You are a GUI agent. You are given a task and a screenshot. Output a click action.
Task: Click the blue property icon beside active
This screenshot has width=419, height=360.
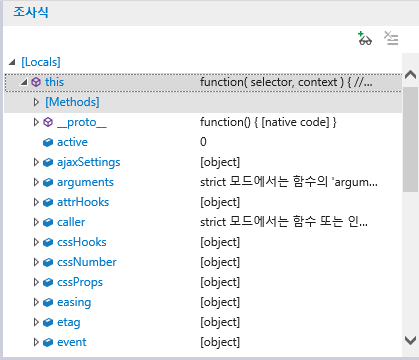point(48,142)
